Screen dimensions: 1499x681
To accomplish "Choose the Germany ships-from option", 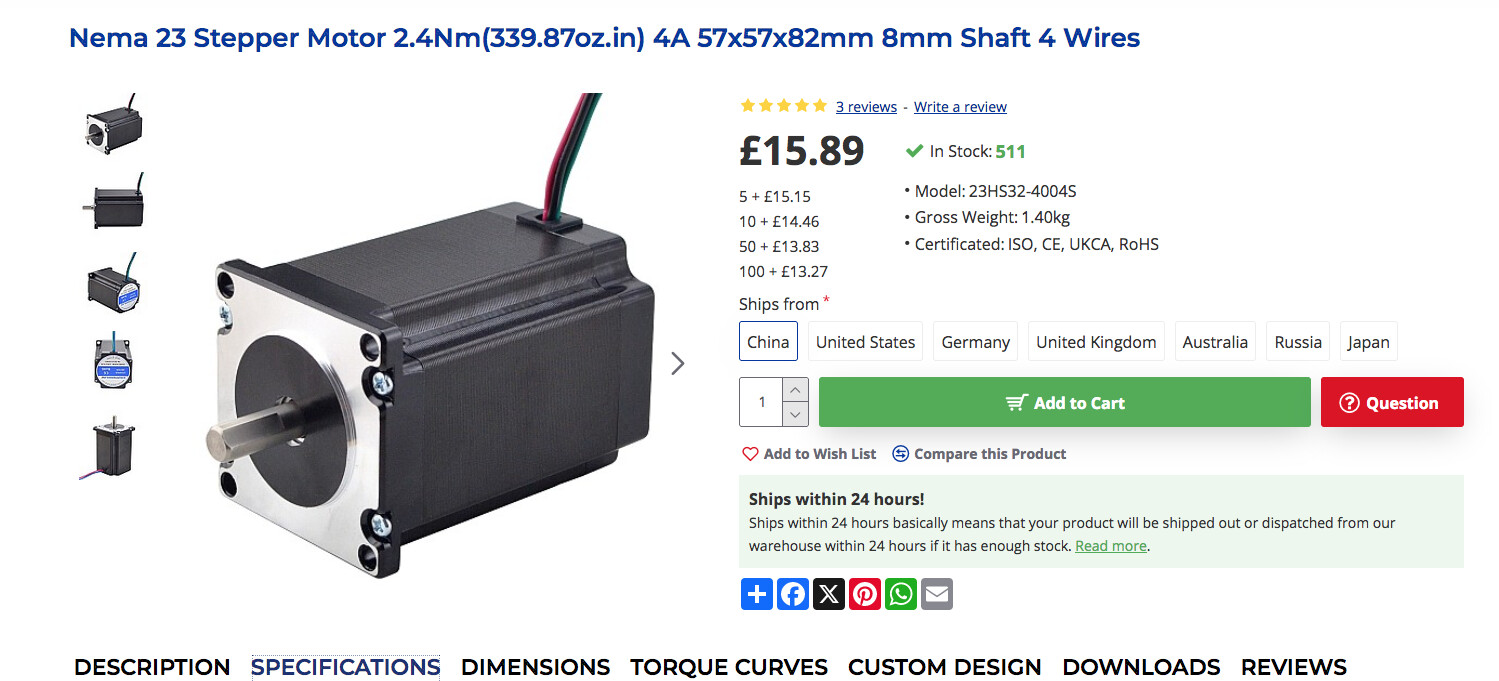I will (x=975, y=342).
